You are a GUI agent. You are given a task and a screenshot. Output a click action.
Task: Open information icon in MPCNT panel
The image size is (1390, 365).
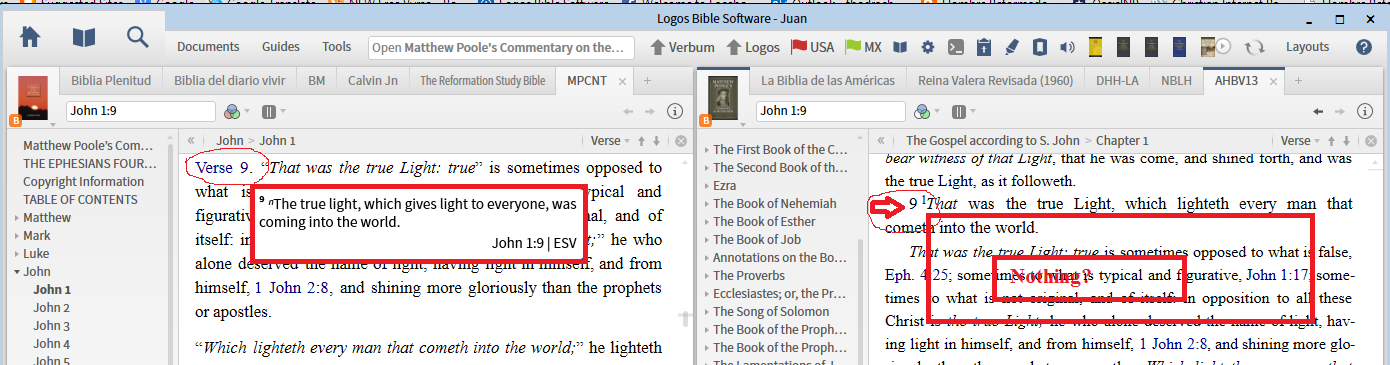[x=675, y=111]
